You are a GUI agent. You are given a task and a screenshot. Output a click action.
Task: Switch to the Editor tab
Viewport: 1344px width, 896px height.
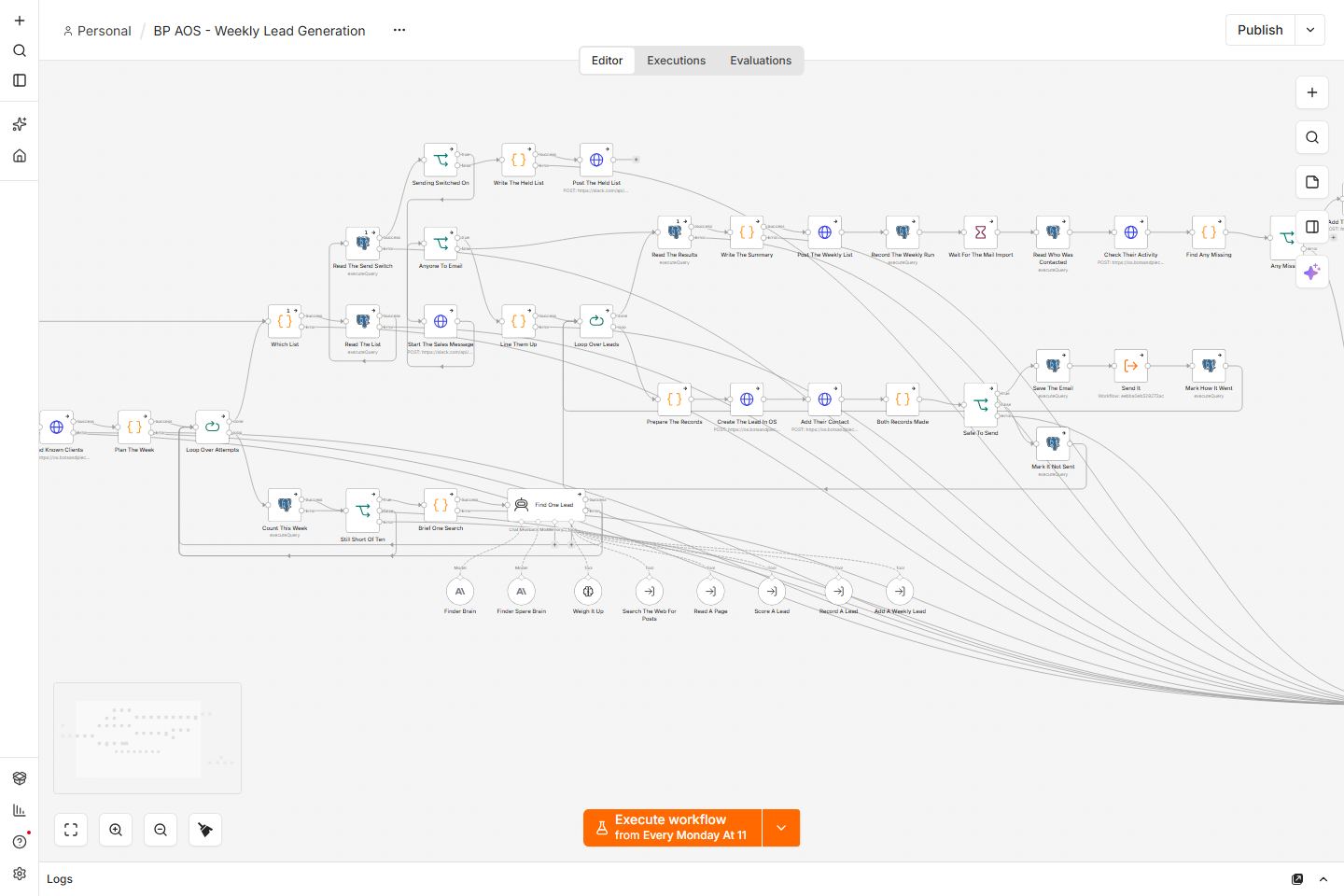[x=607, y=61]
